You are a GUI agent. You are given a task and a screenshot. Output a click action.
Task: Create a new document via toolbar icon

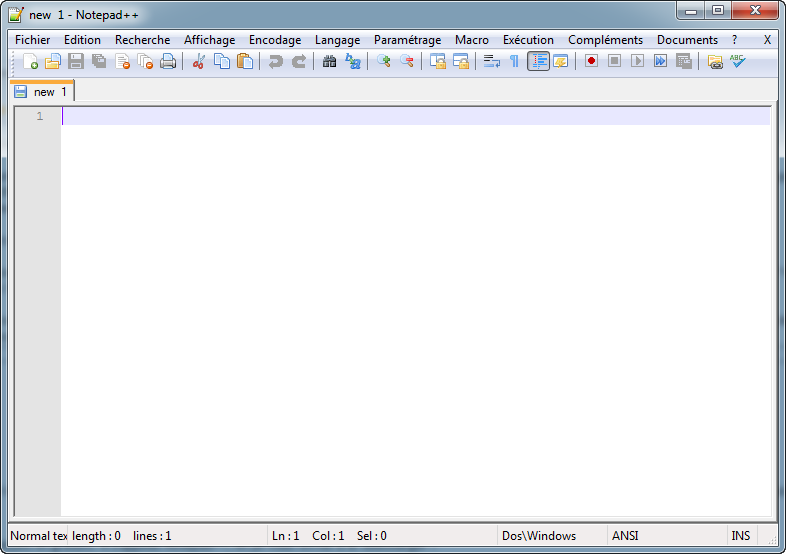coord(30,61)
